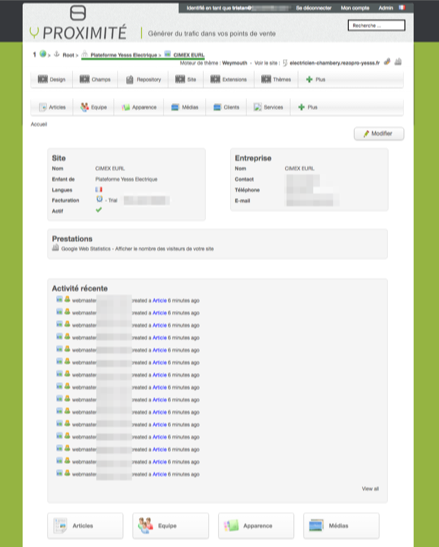Viewport: 439px width, 547px height.
Task: Open the large Médias shortcut button
Action: click(341, 526)
